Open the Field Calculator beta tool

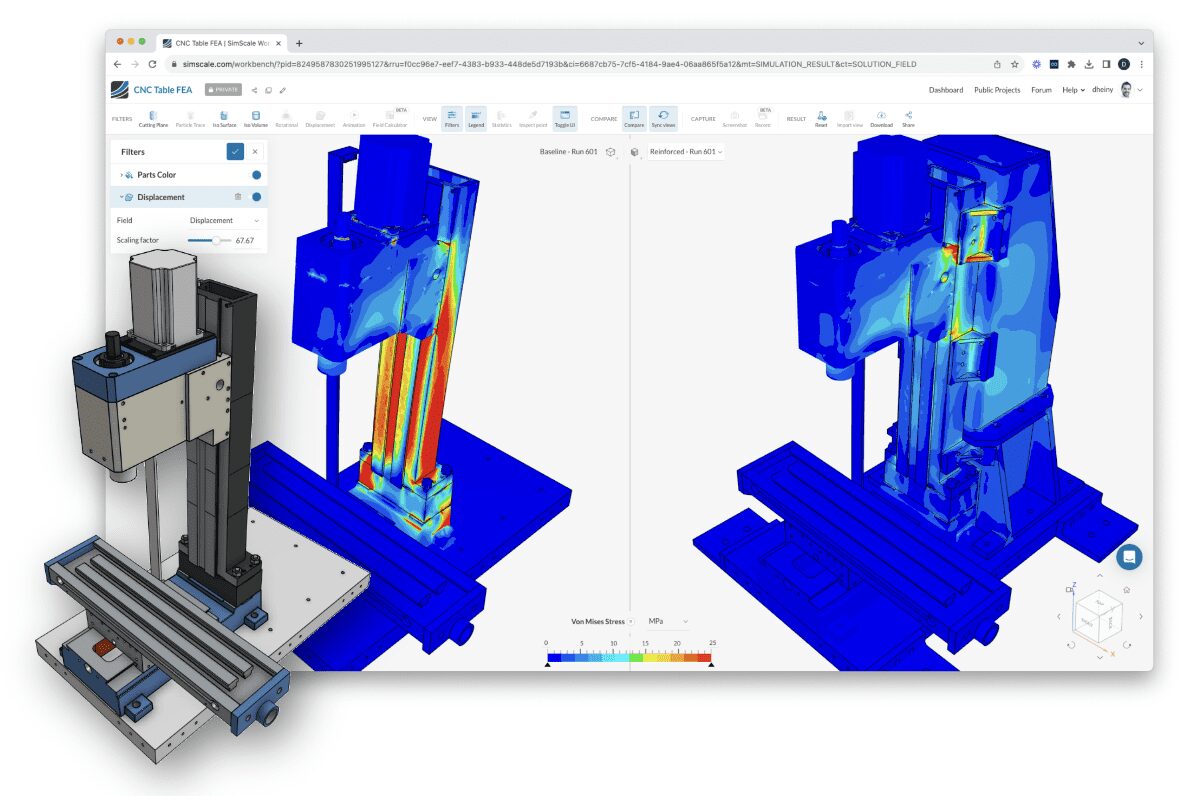(390, 118)
